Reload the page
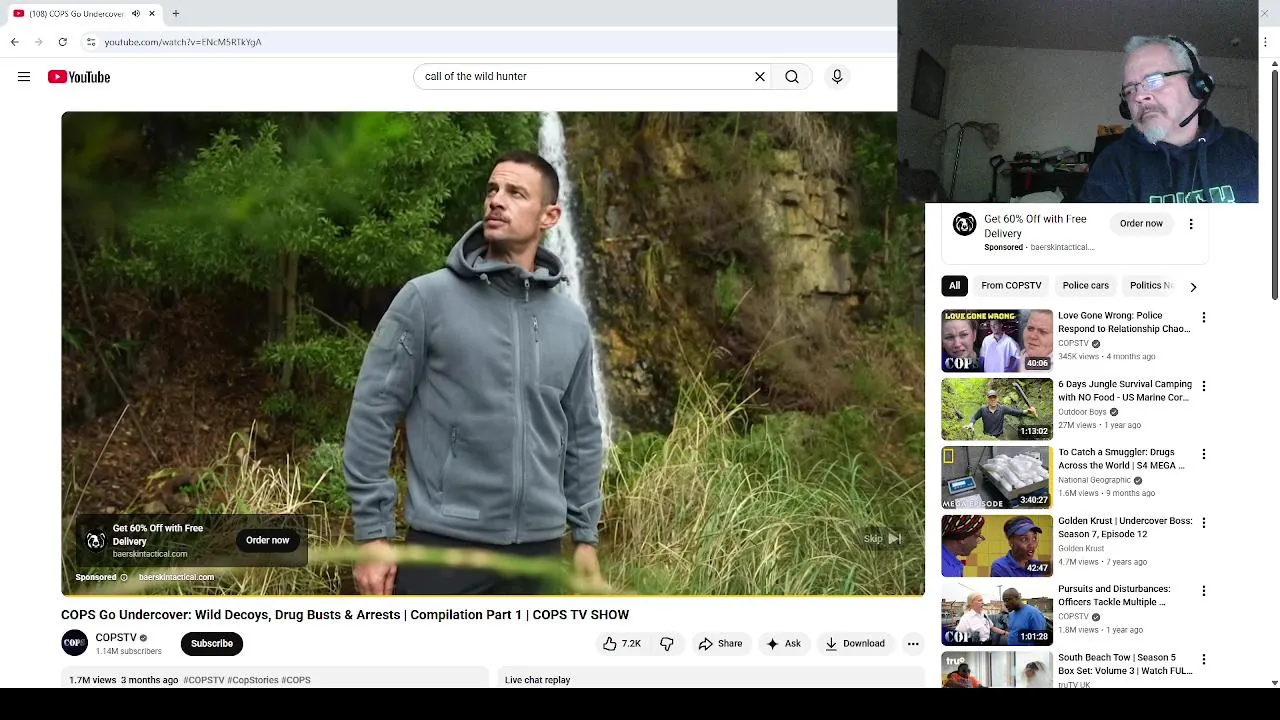The image size is (1280, 720). (63, 42)
